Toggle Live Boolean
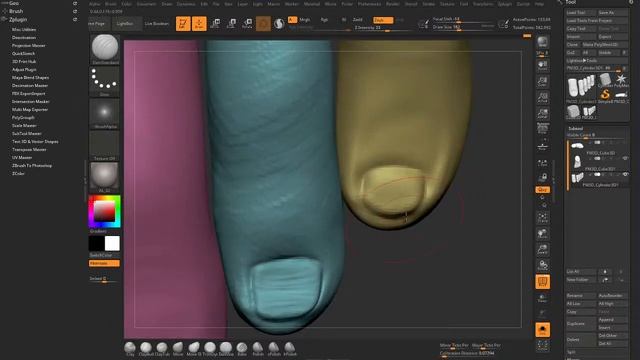The image size is (640, 360). tap(157, 24)
